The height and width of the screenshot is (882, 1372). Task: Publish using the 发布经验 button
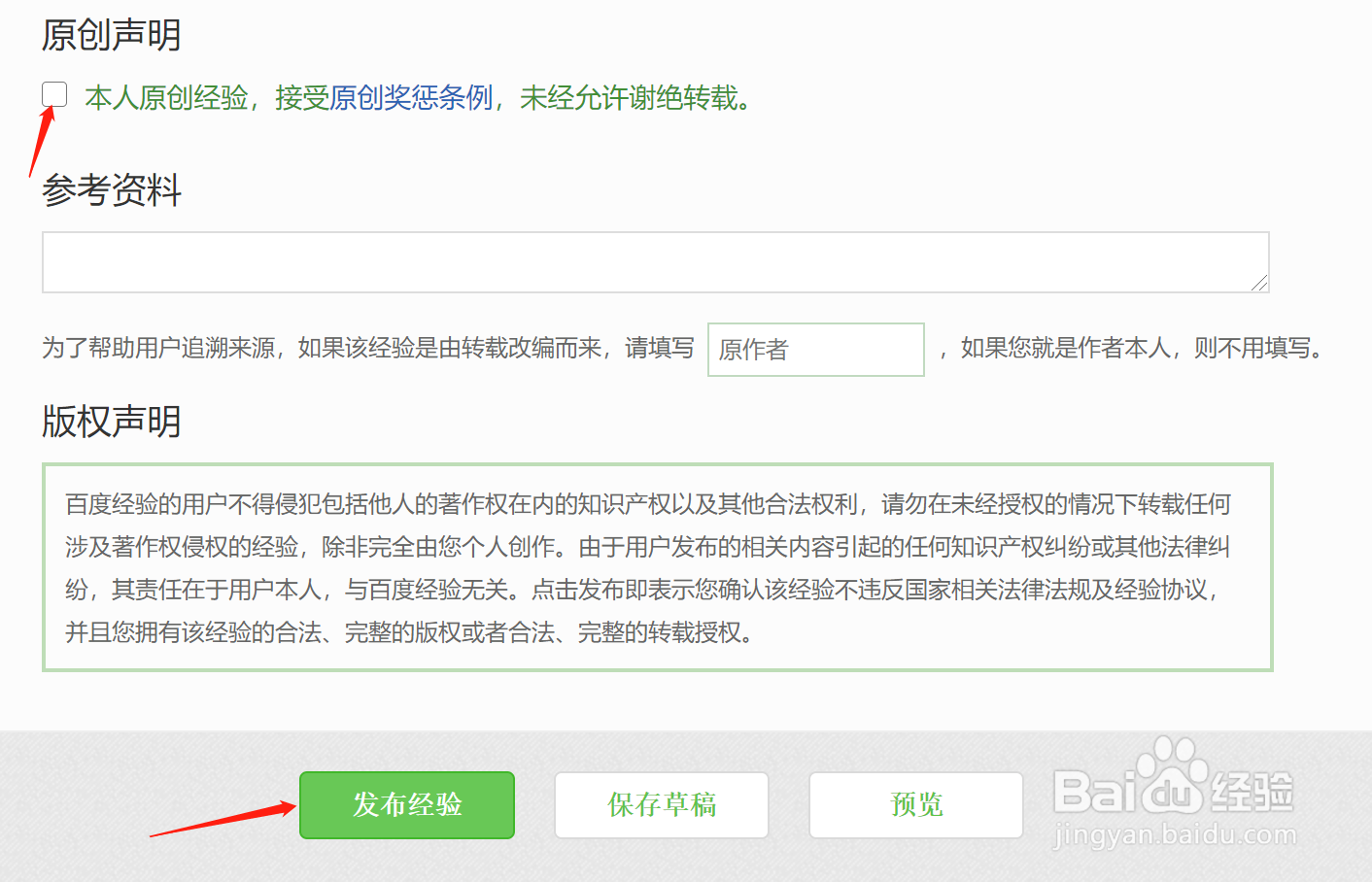(x=407, y=804)
